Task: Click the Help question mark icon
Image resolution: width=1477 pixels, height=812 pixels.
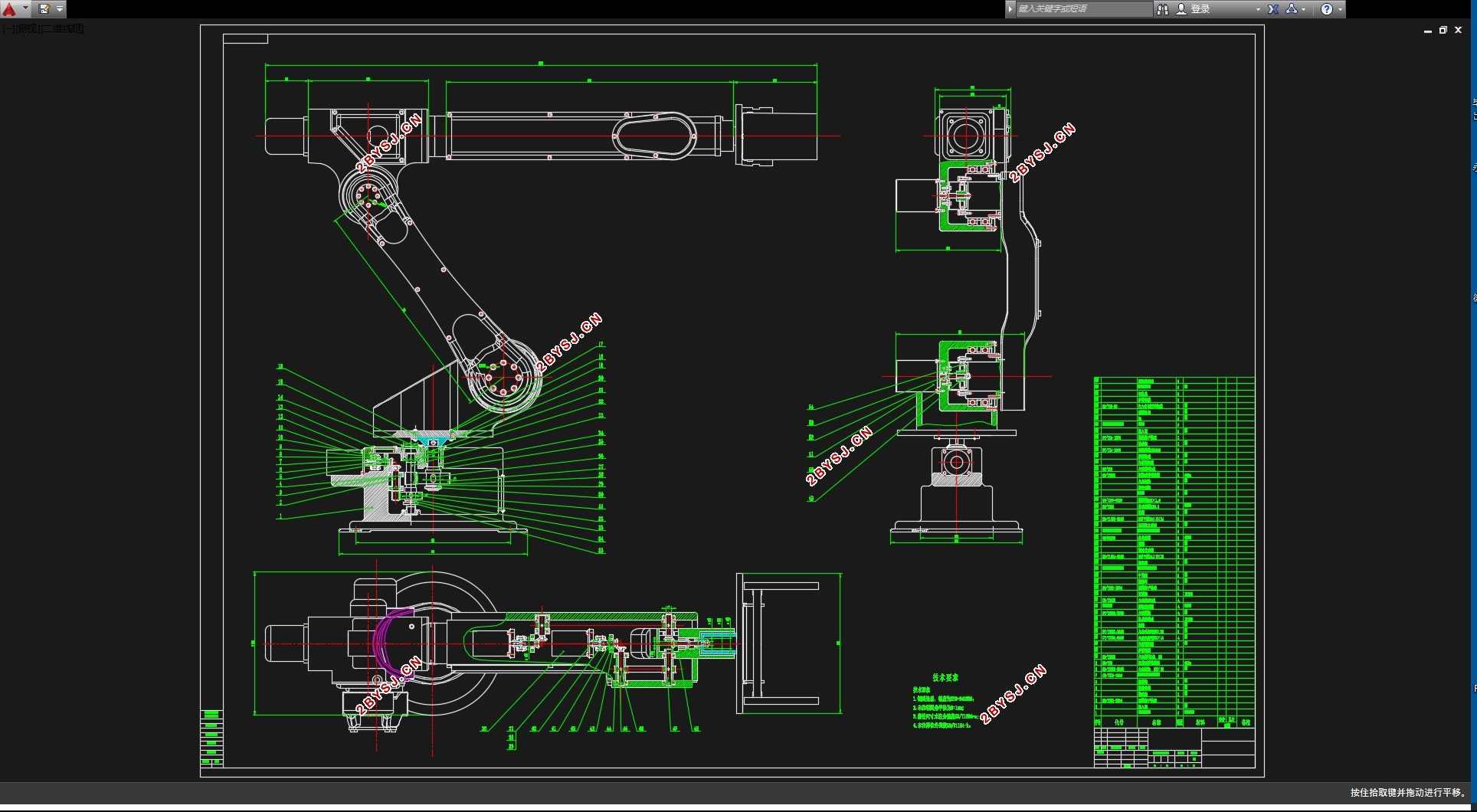Action: pyautogui.click(x=1327, y=9)
